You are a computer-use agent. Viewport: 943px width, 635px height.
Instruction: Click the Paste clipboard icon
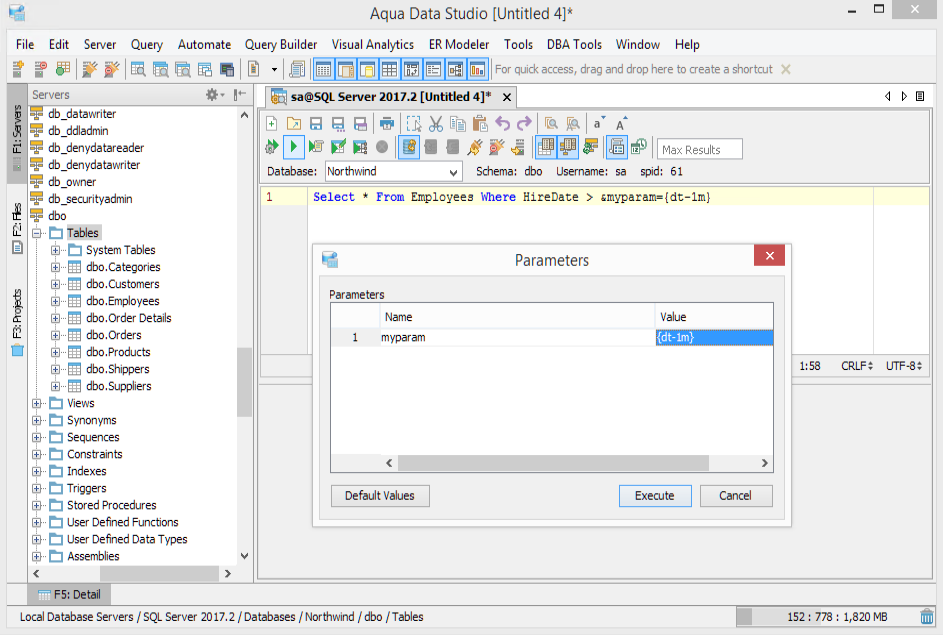click(480, 124)
